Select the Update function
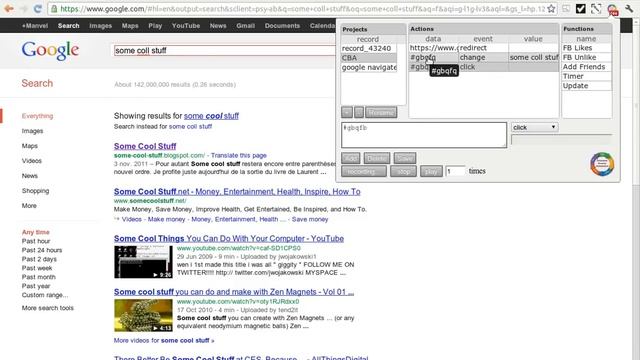640x360 pixels. [x=587, y=86]
